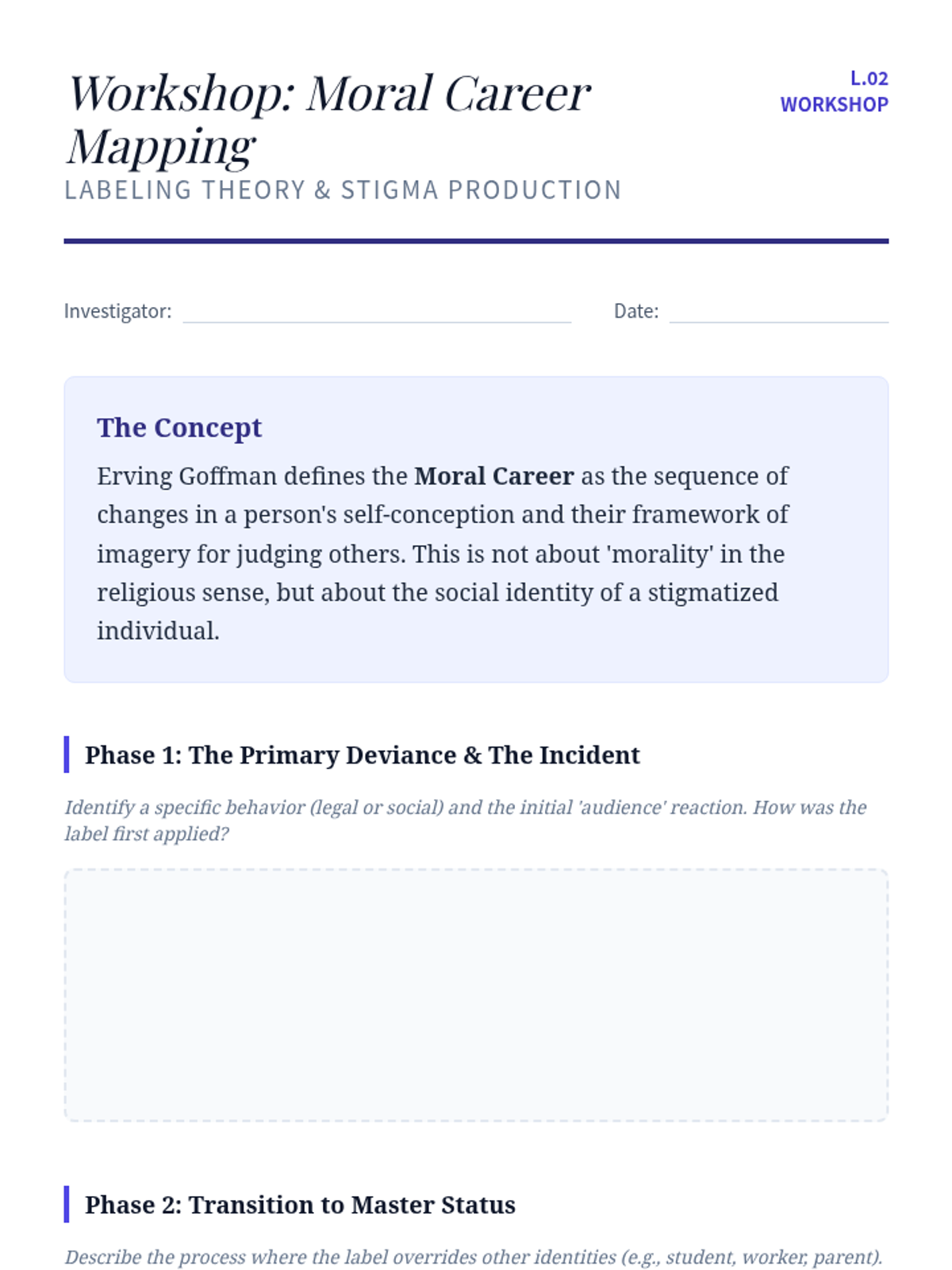This screenshot has height=1270, width=952.
Task: Click the Phase 1: The Primary Deviance heading
Action: pyautogui.click(x=363, y=755)
